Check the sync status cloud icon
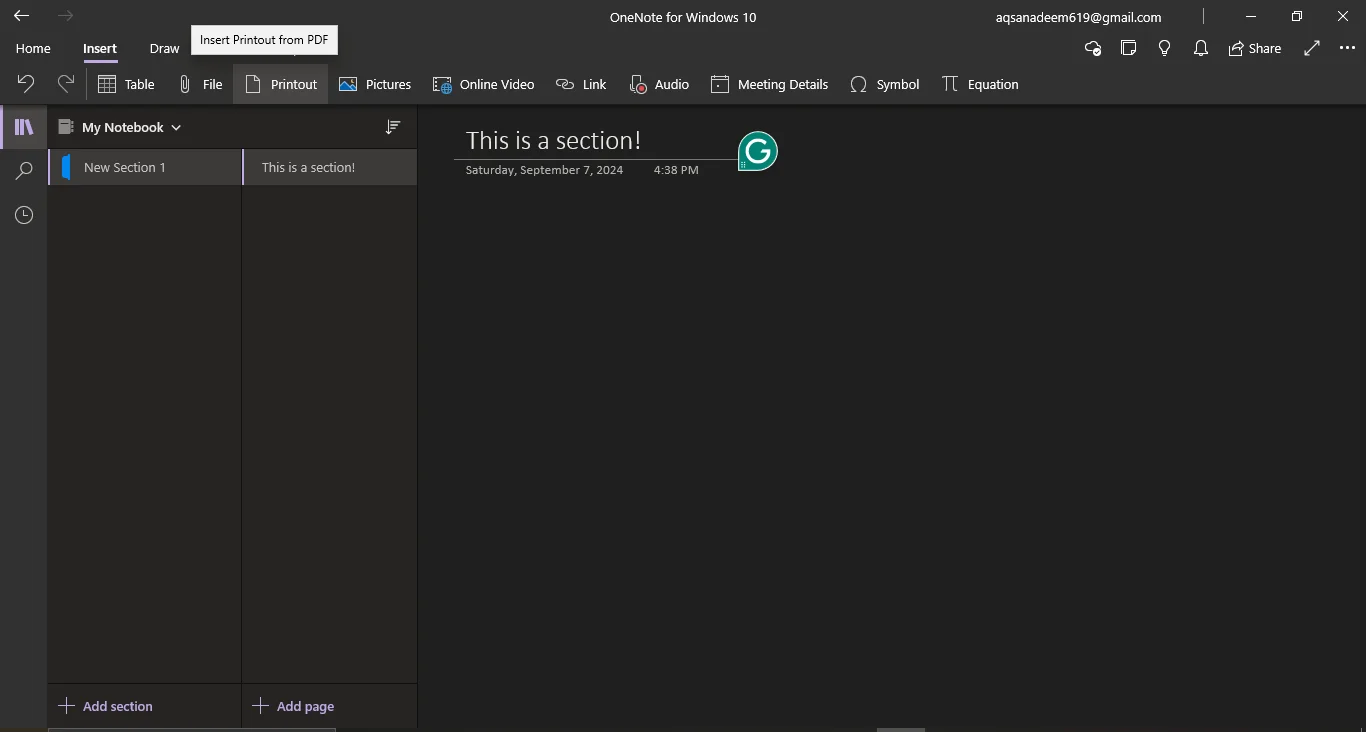Viewport: 1366px width, 733px height. tap(1093, 48)
